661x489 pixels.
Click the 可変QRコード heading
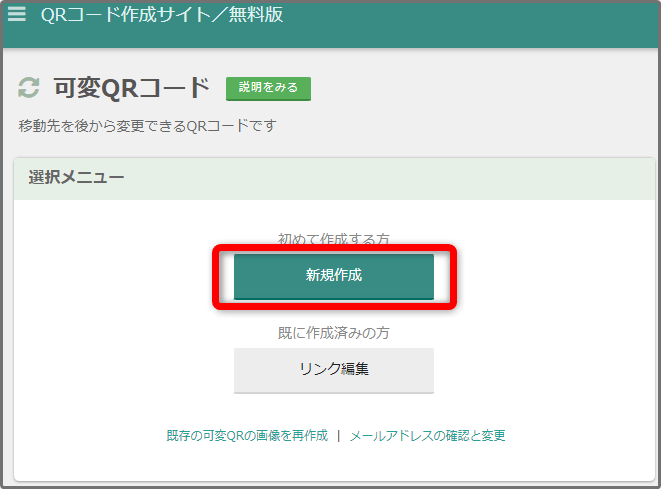point(132,88)
